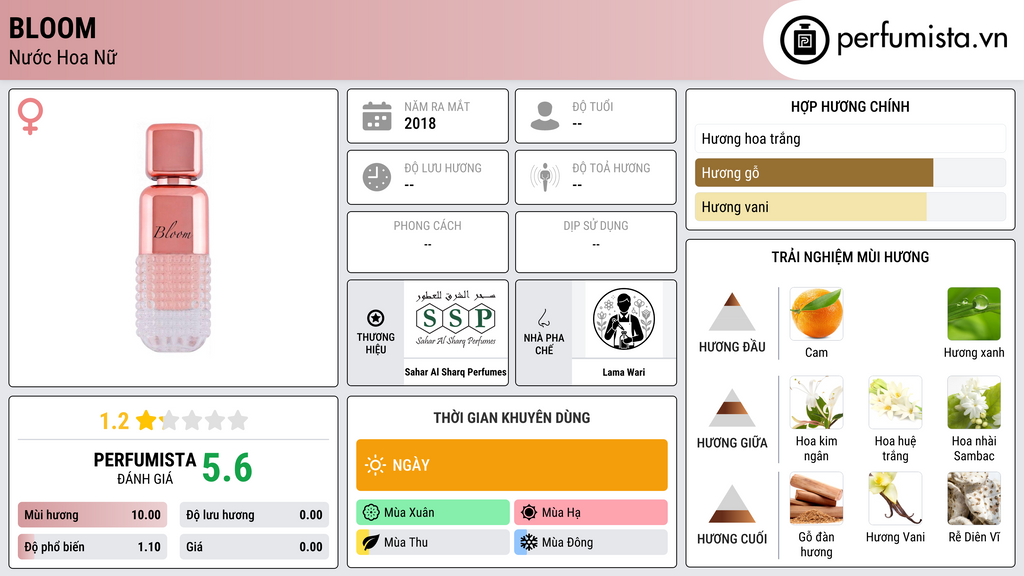Click the calendar icon beside Năm ra mắt
This screenshot has height=576, width=1024.
pos(377,116)
